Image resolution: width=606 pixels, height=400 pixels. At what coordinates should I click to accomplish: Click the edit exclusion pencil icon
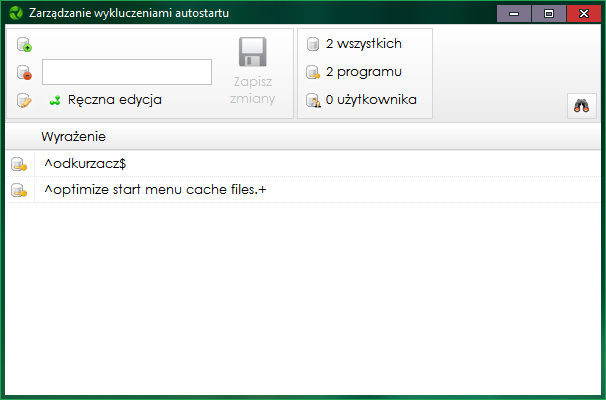tap(24, 100)
